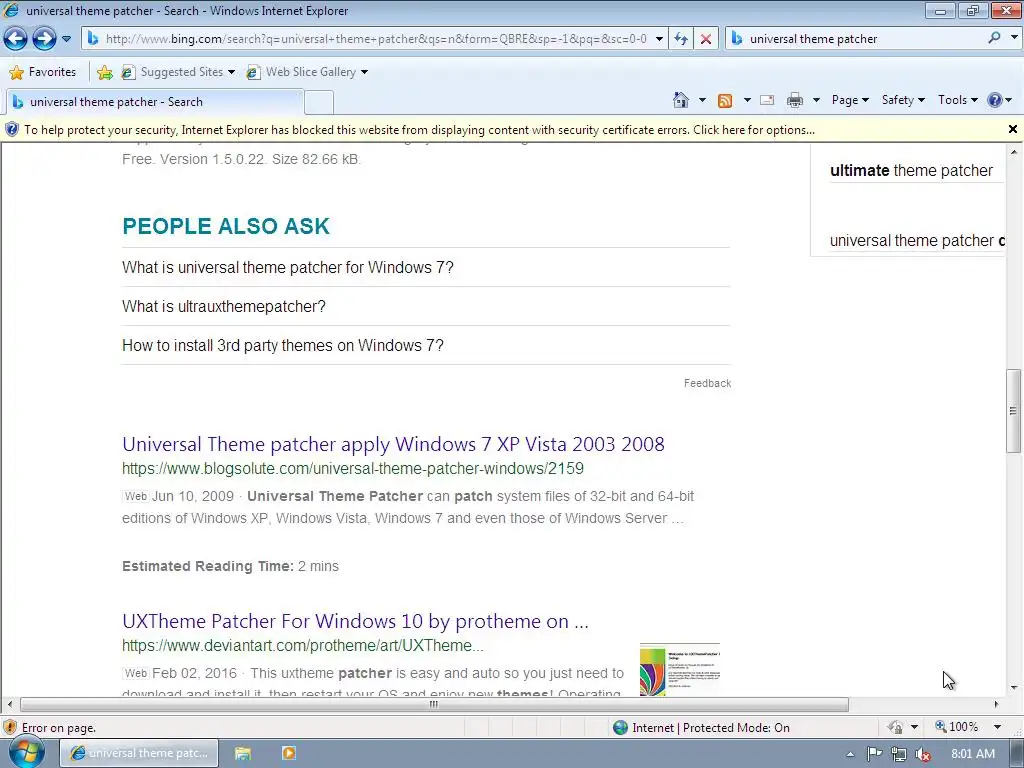Click the vertical scrollbar thumb
Viewport: 1024px width, 768px height.
tap(1014, 411)
